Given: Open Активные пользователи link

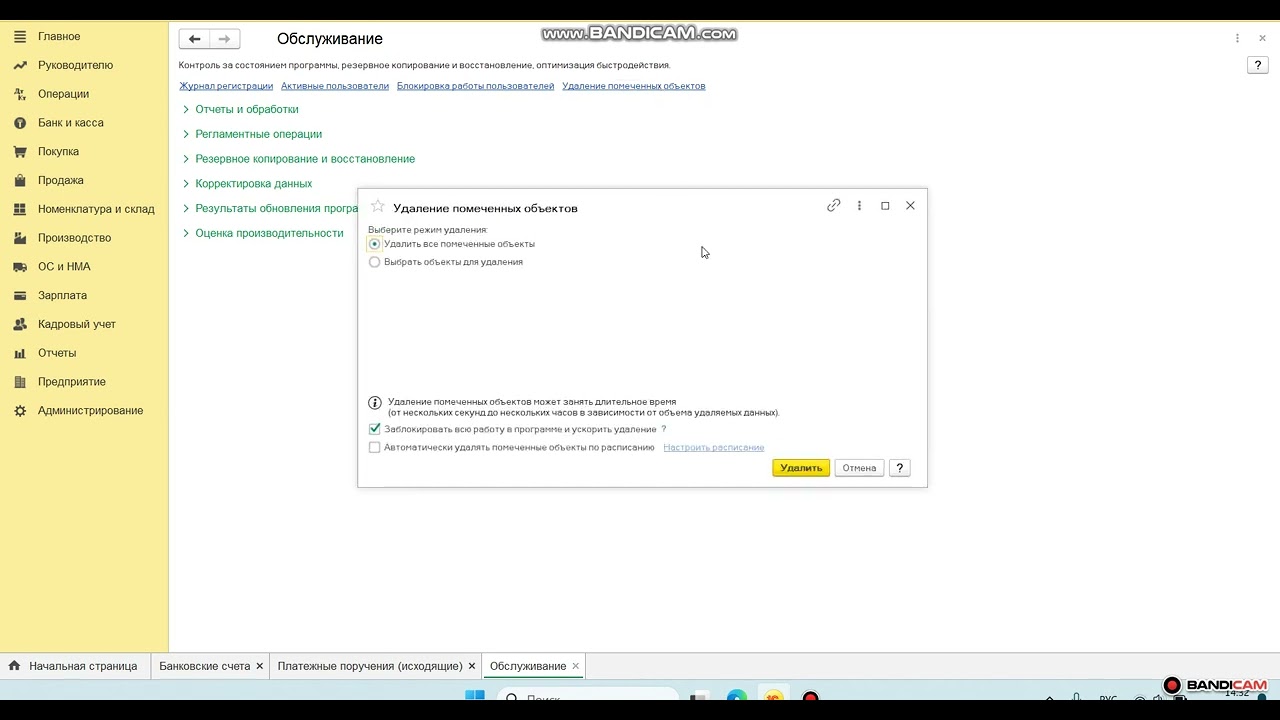Looking at the screenshot, I should click(335, 86).
